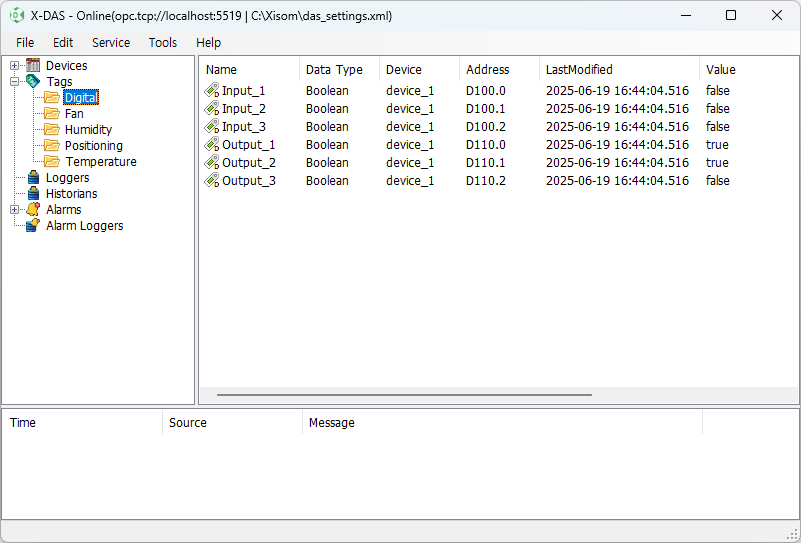Open the Service menu

click(111, 43)
